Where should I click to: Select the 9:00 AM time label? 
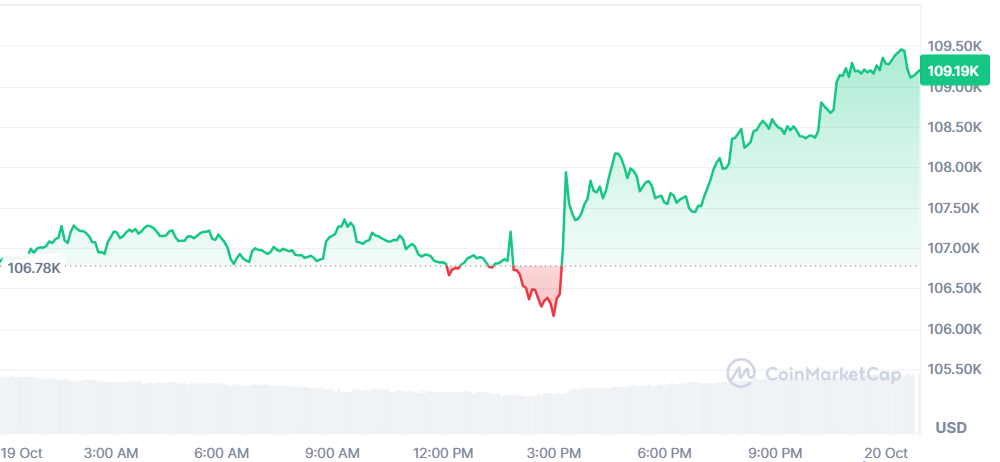(332, 453)
